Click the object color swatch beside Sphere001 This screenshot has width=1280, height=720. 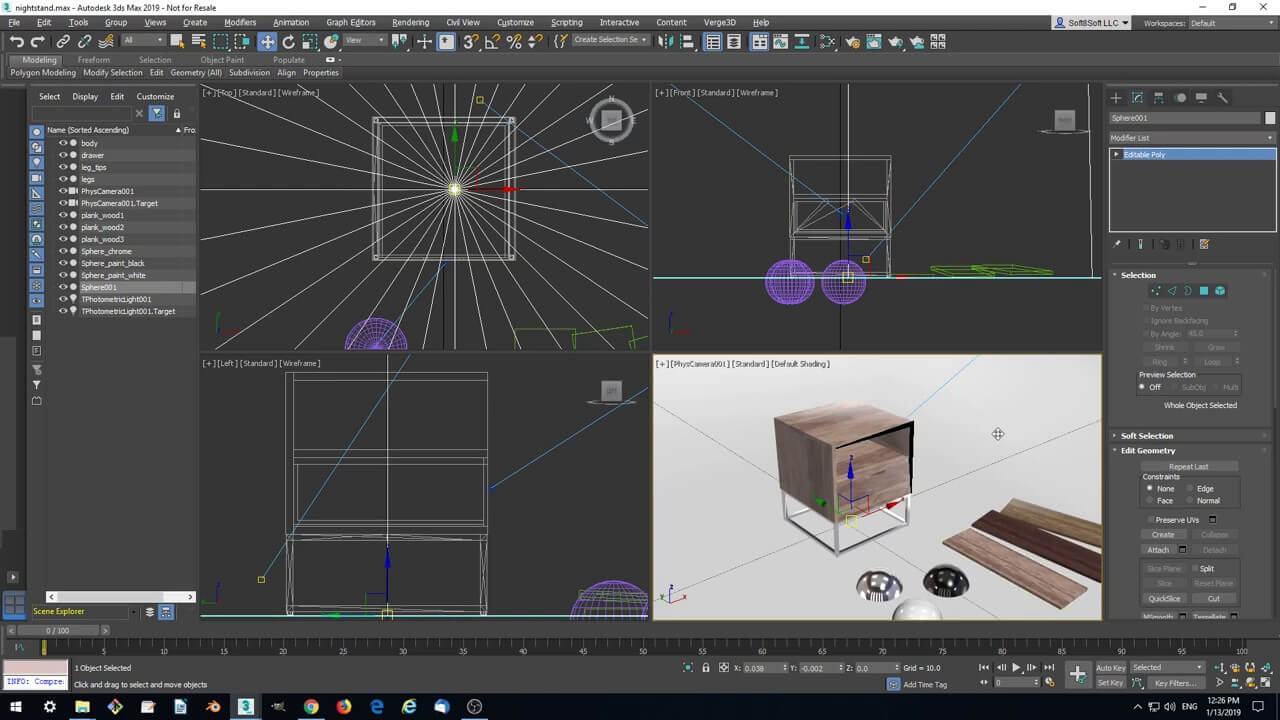tap(1270, 118)
